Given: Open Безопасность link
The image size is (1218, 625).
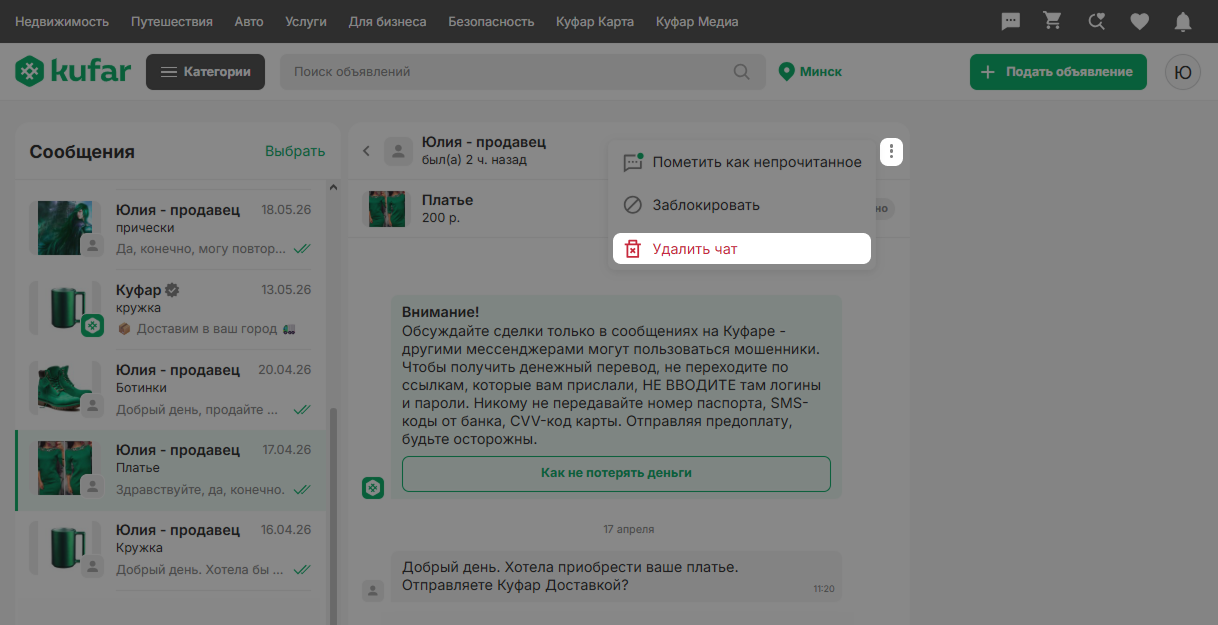Looking at the screenshot, I should (491, 21).
